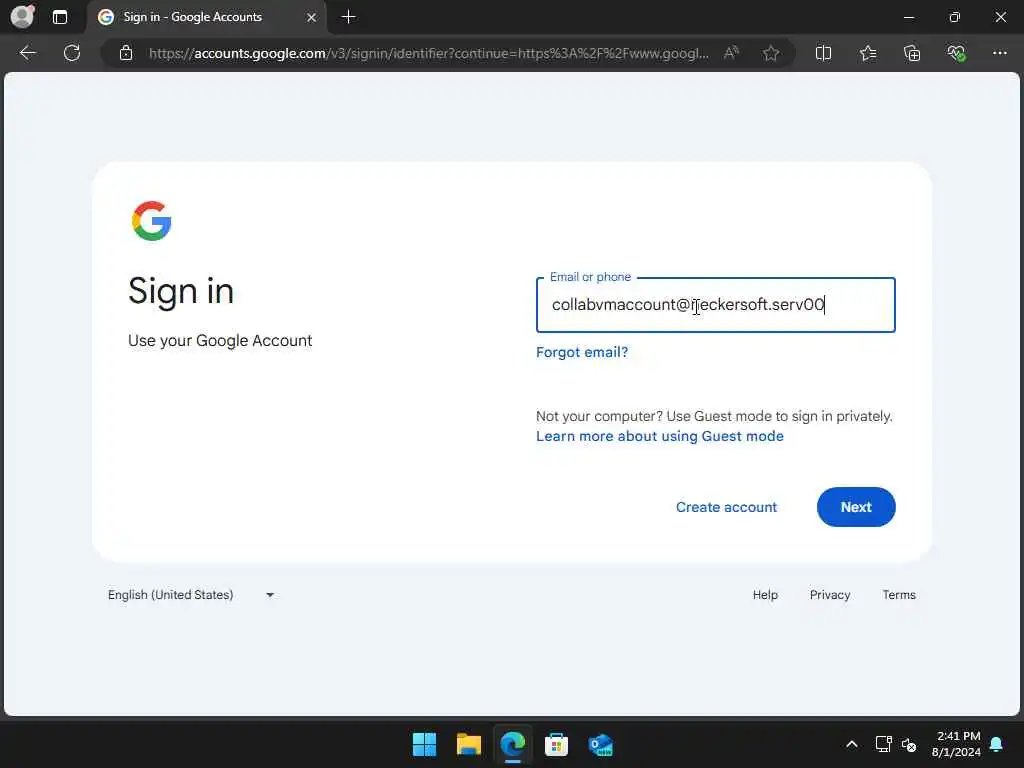
Task: Open the clock and date flyout
Action: (956, 744)
